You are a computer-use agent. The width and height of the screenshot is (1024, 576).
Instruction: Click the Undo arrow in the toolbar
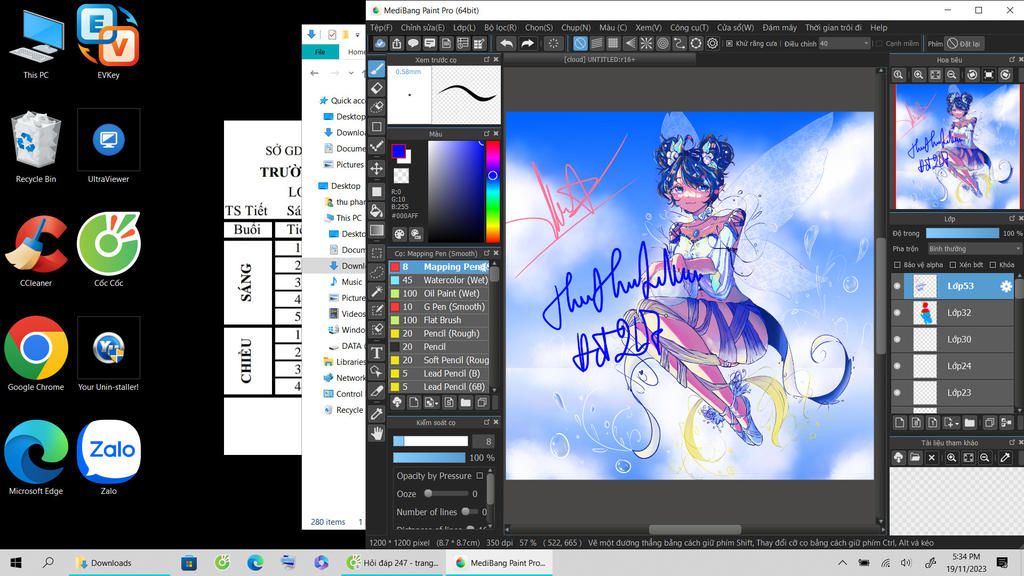tap(506, 44)
